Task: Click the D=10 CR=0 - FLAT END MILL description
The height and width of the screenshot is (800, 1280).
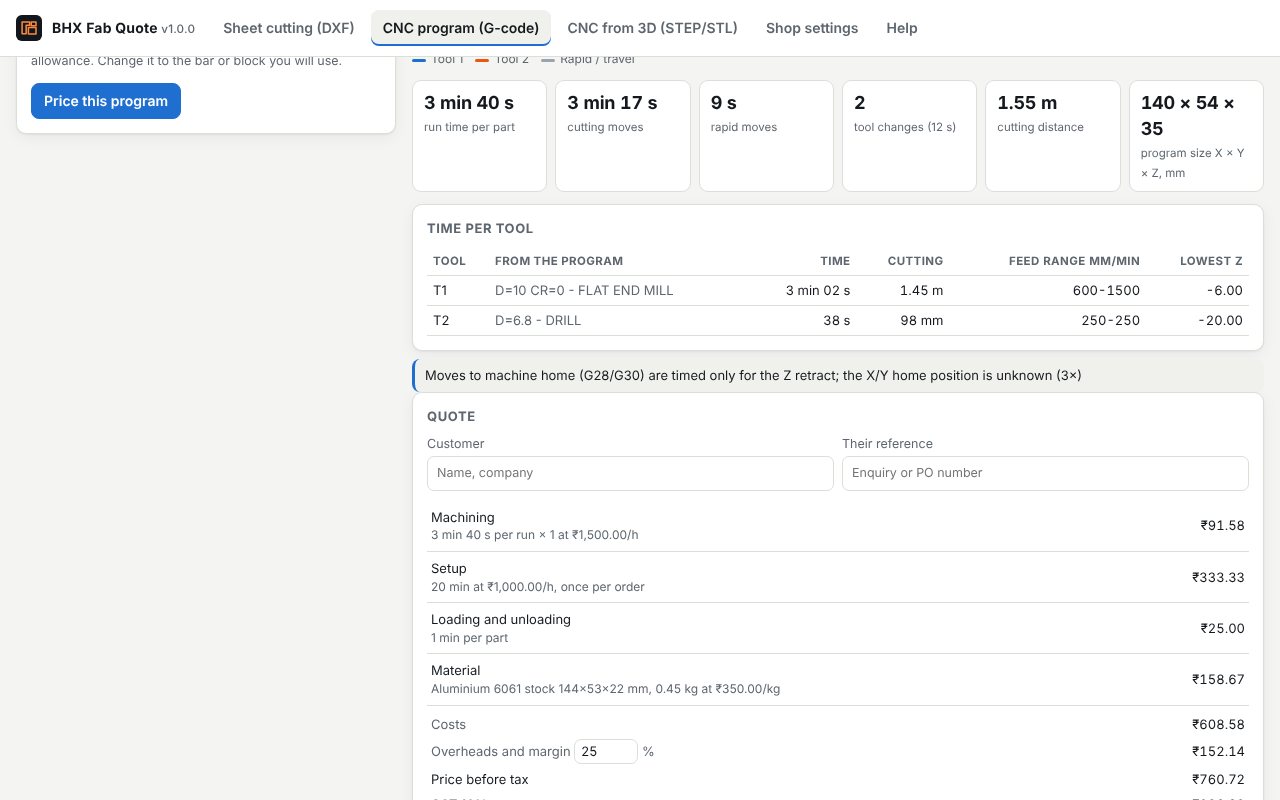Action: 584,291
